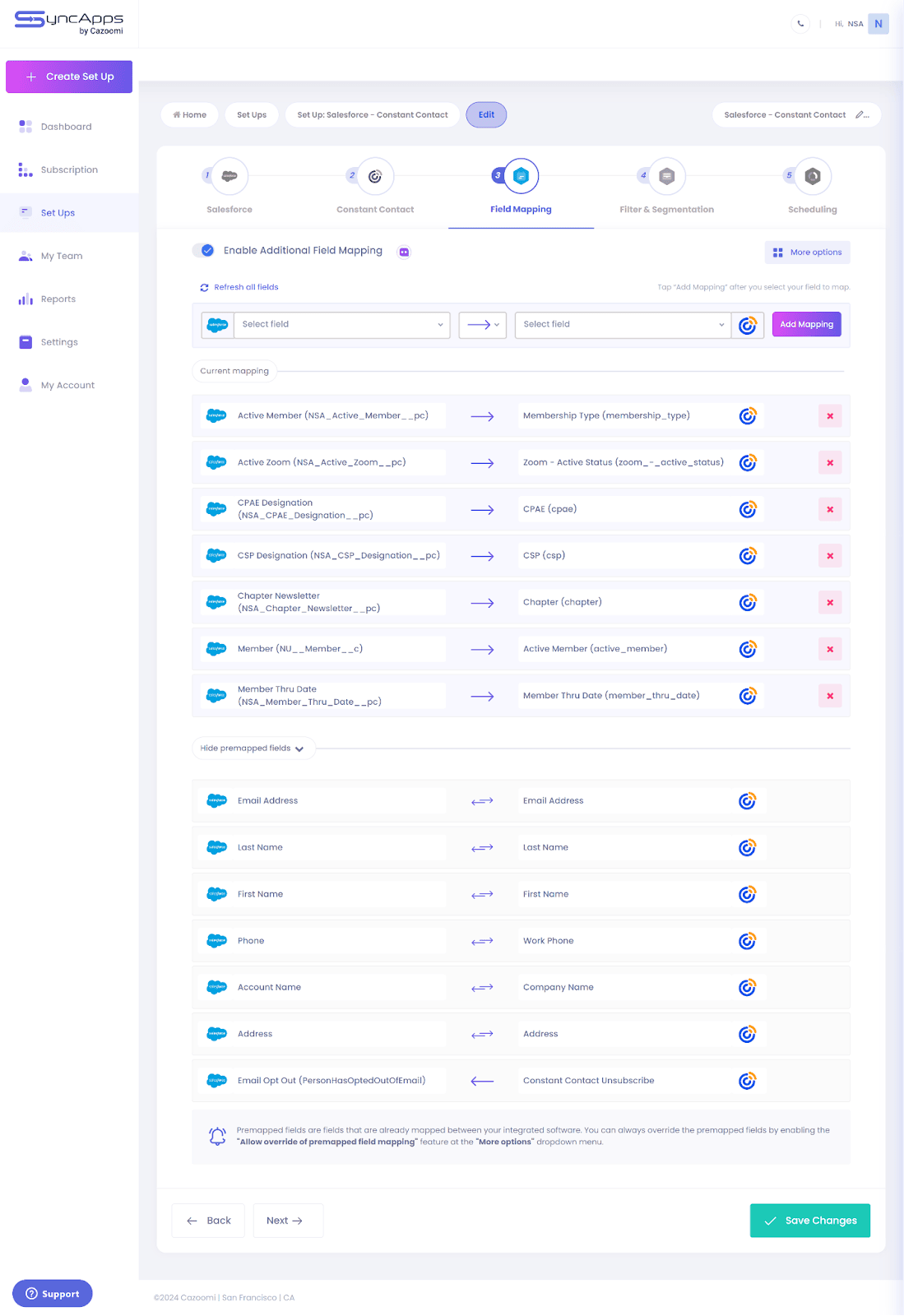Click the Add Mapping button
The image size is (904, 1316).
pos(807,325)
